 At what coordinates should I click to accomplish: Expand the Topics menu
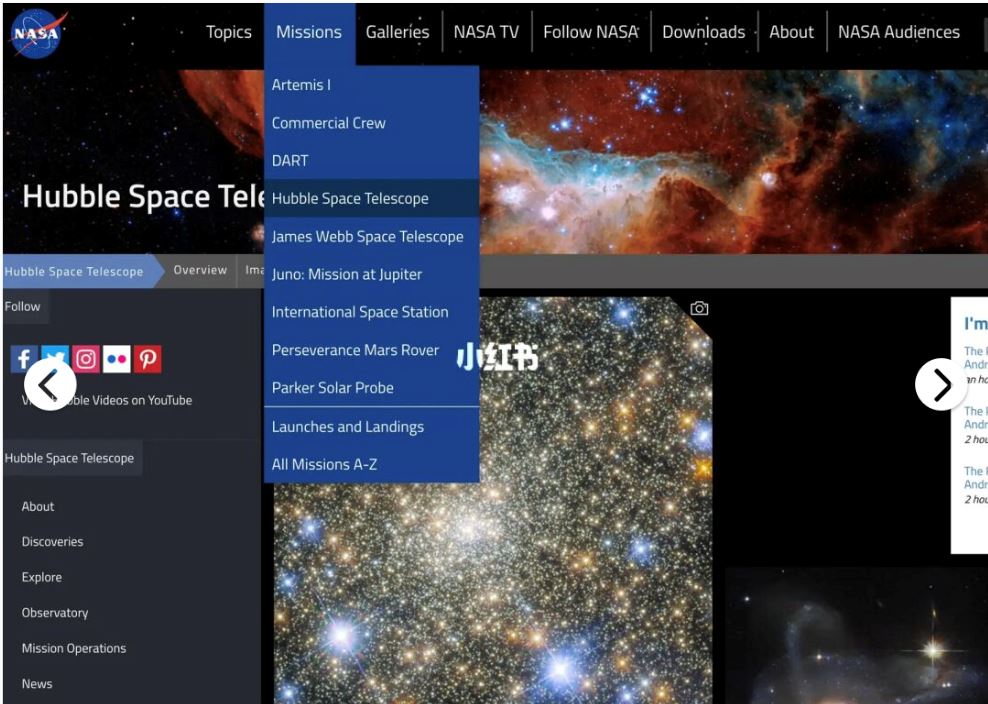coord(228,32)
